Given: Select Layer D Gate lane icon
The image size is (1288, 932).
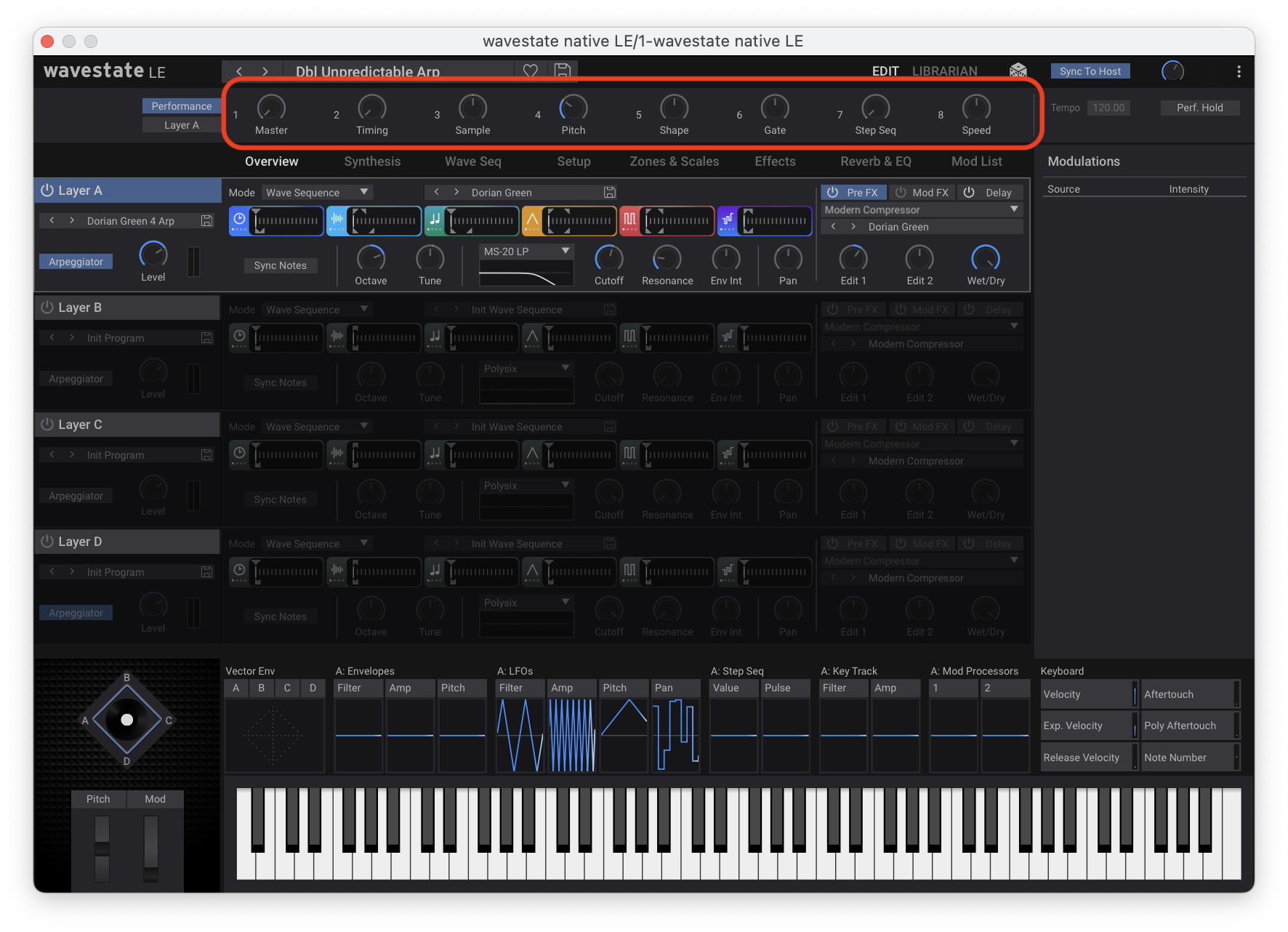Looking at the screenshot, I should tap(630, 571).
